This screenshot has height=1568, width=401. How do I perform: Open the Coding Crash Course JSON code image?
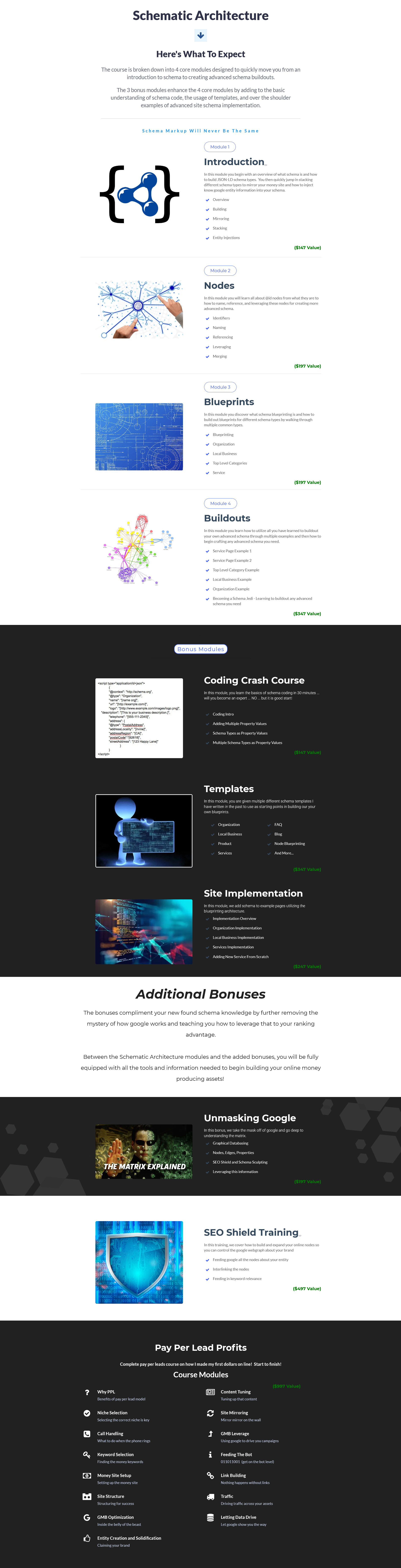tap(139, 718)
